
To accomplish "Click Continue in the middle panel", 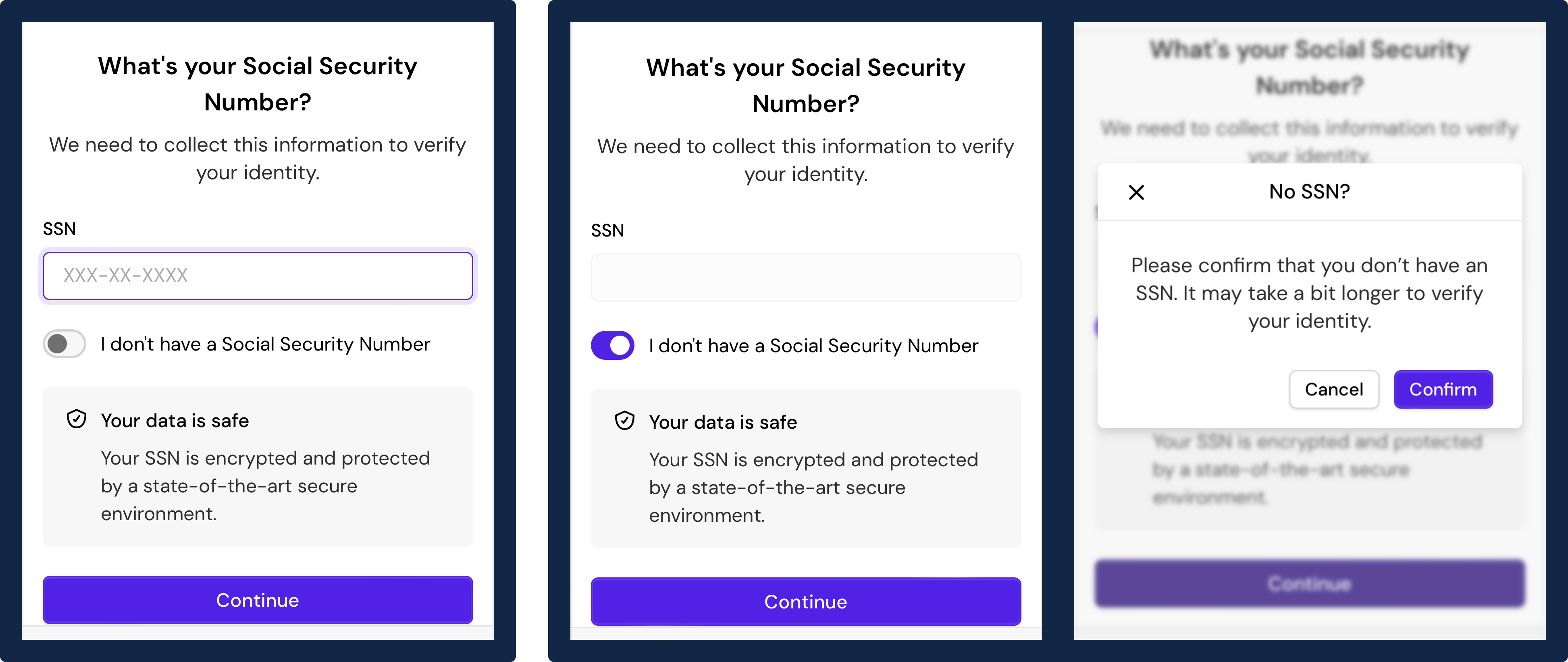I will tap(806, 602).
